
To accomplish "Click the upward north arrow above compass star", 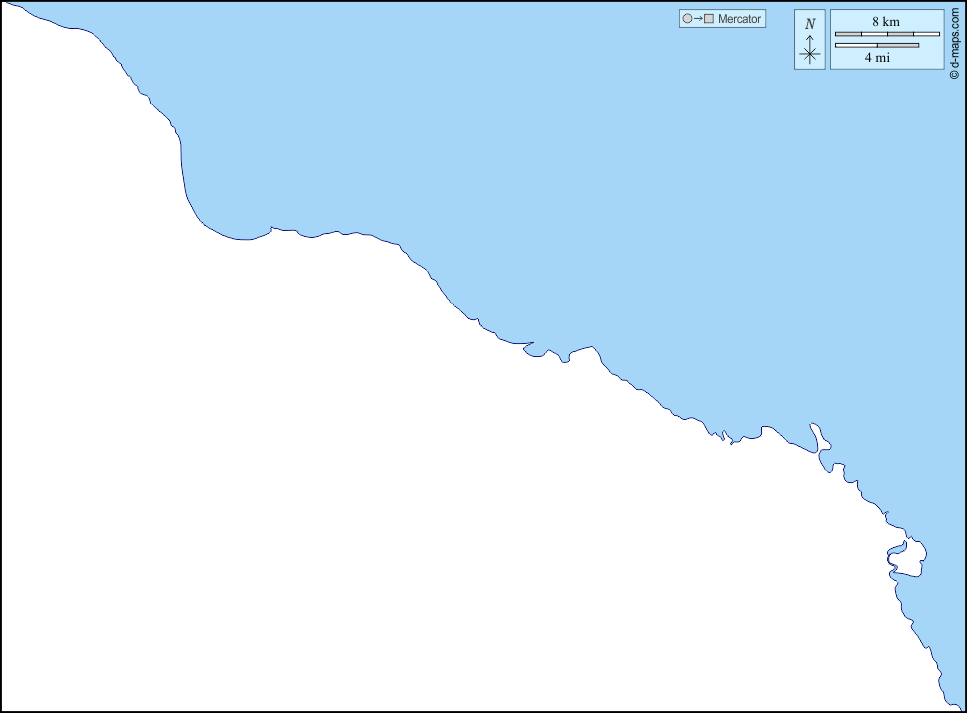I will pyautogui.click(x=810, y=38).
